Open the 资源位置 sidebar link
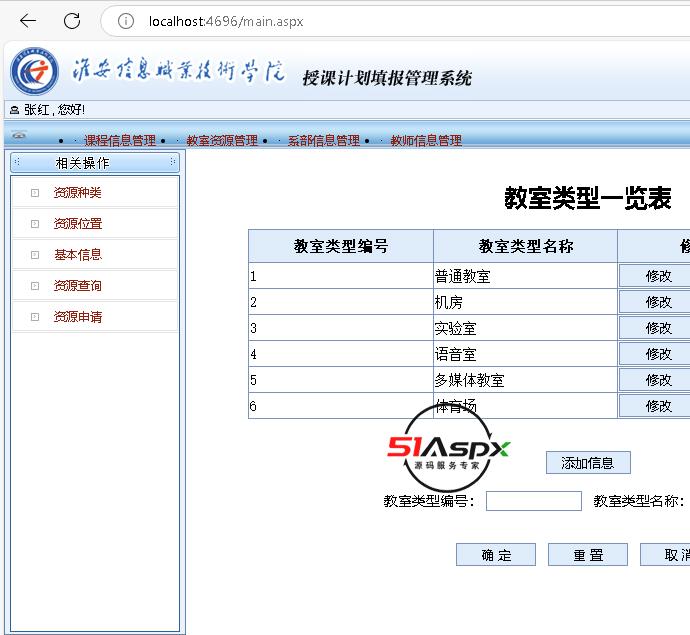 [x=77, y=224]
